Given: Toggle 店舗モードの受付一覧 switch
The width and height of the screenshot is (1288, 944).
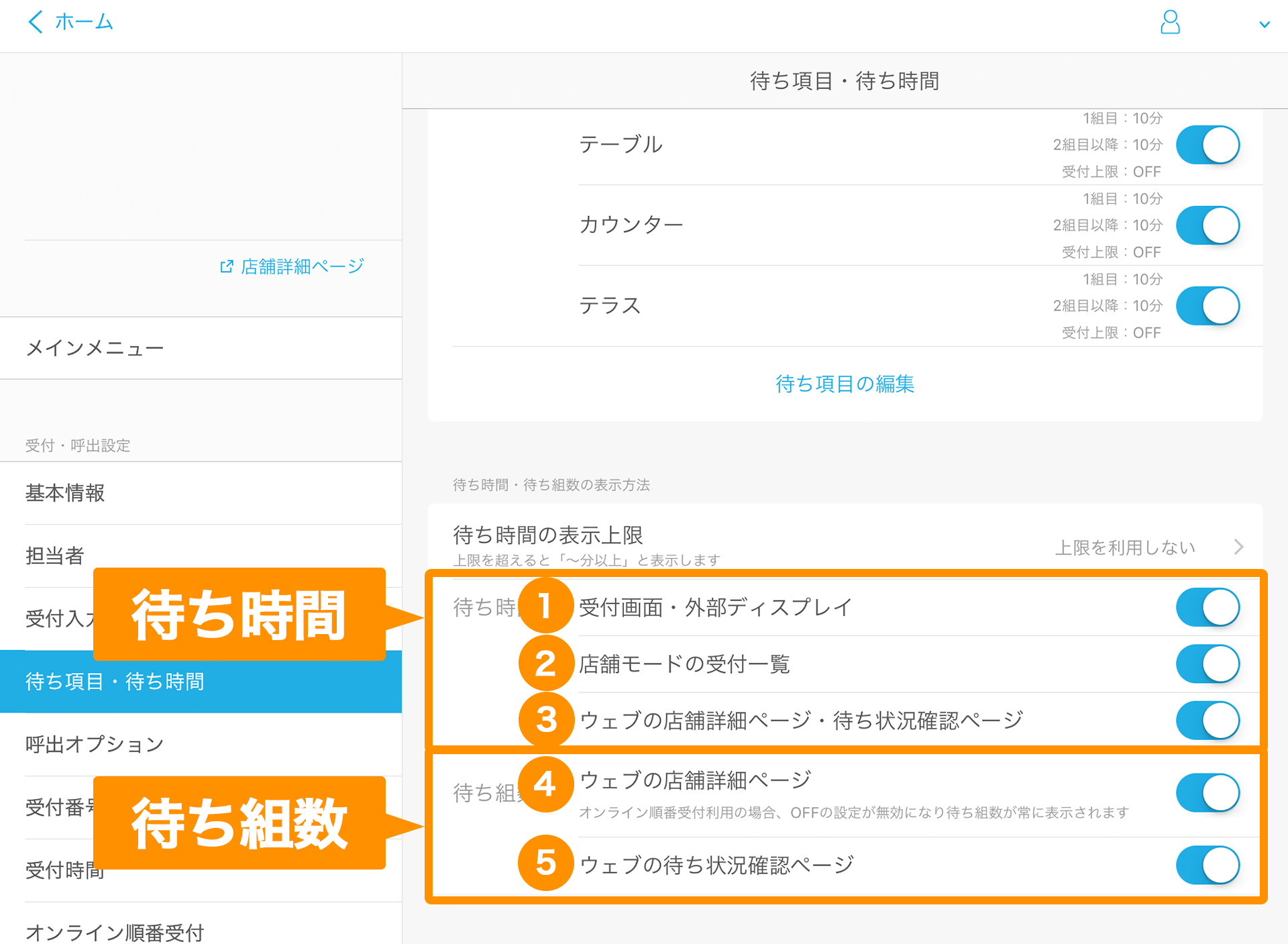Looking at the screenshot, I should 1207,664.
